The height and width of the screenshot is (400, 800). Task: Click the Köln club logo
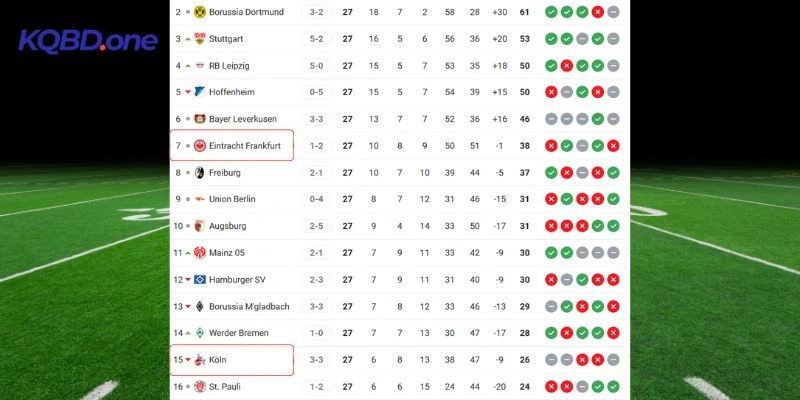[x=199, y=360]
